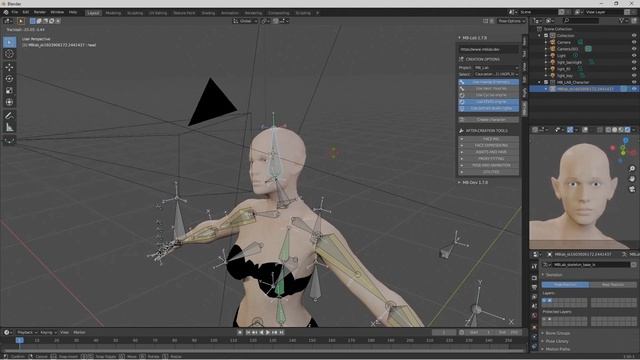Toggle Use portrait studio lights option
The height and width of the screenshot is (360, 640).
489,108
